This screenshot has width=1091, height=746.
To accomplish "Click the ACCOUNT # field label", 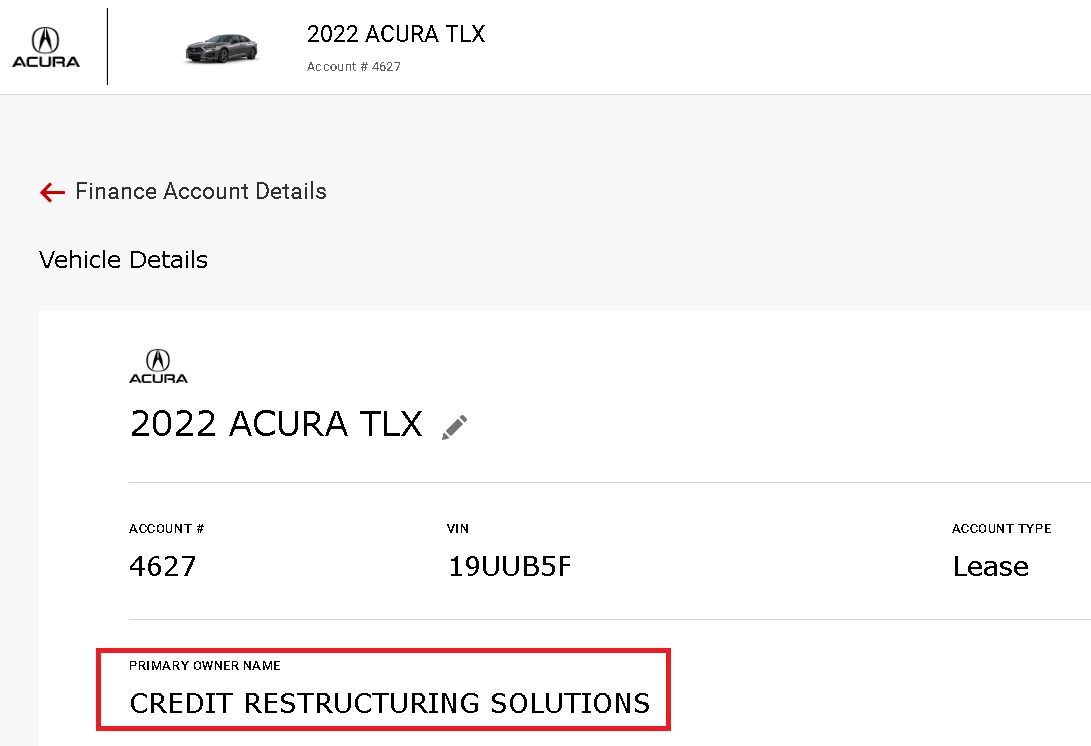I will click(x=167, y=529).
